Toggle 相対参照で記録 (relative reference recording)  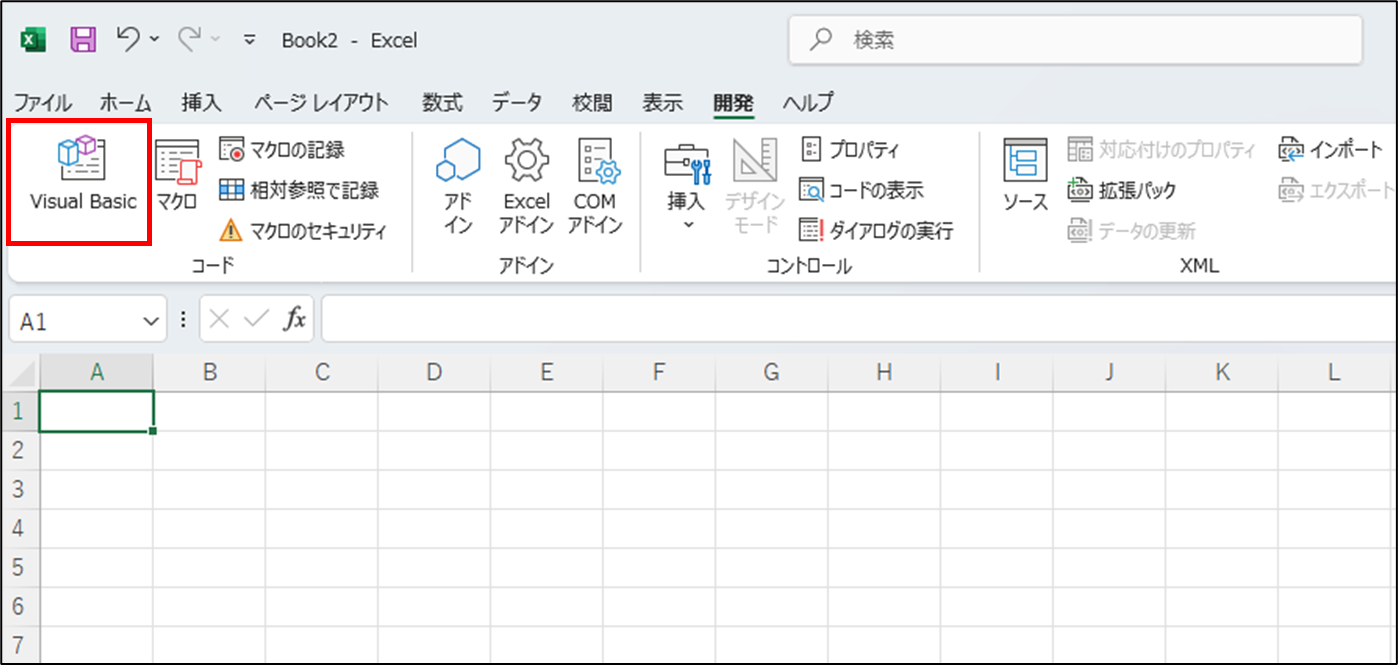(x=299, y=190)
